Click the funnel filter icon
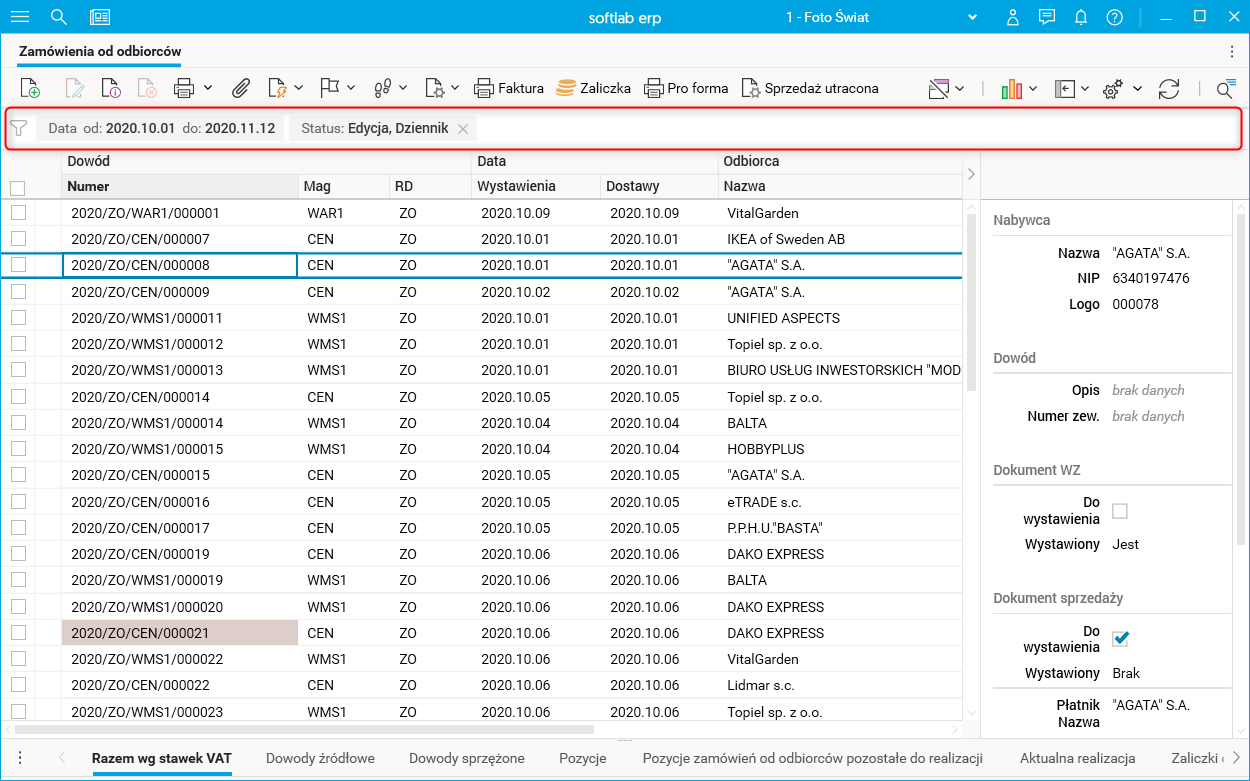1250x781 pixels. click(18, 128)
